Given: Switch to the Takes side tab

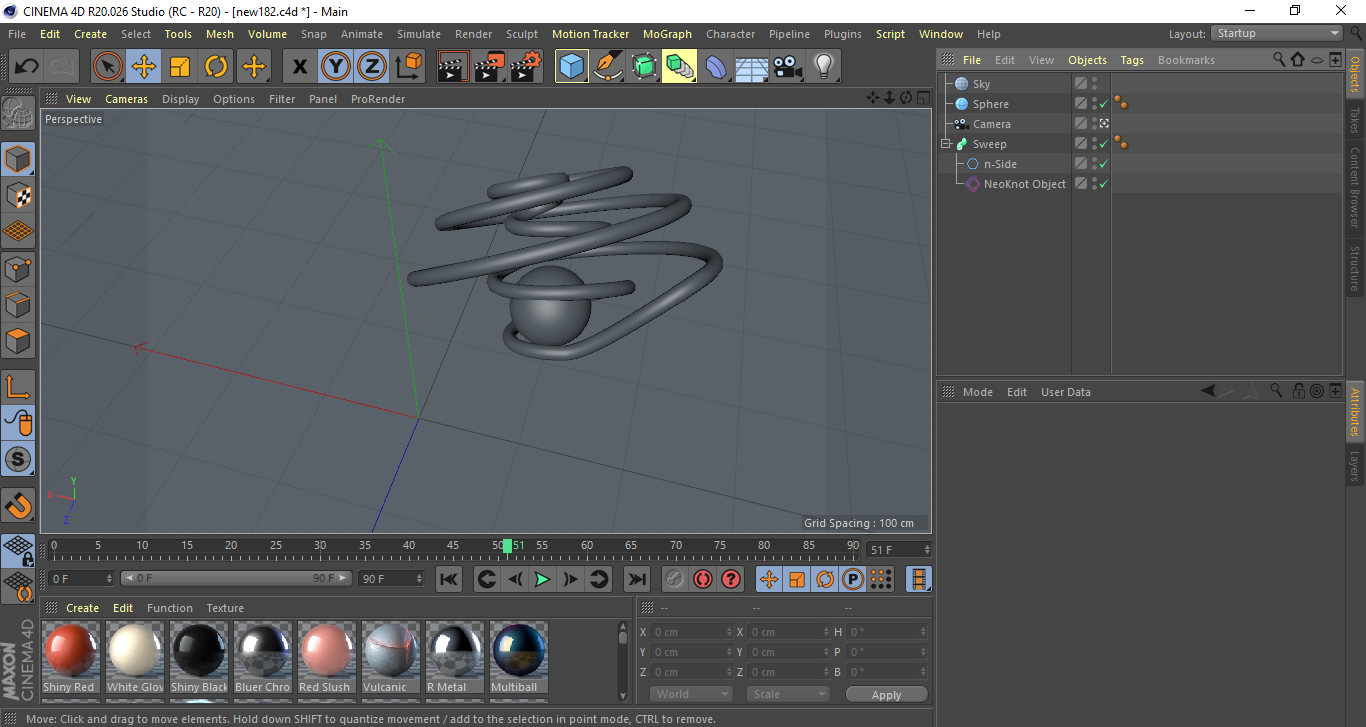Looking at the screenshot, I should [1355, 120].
